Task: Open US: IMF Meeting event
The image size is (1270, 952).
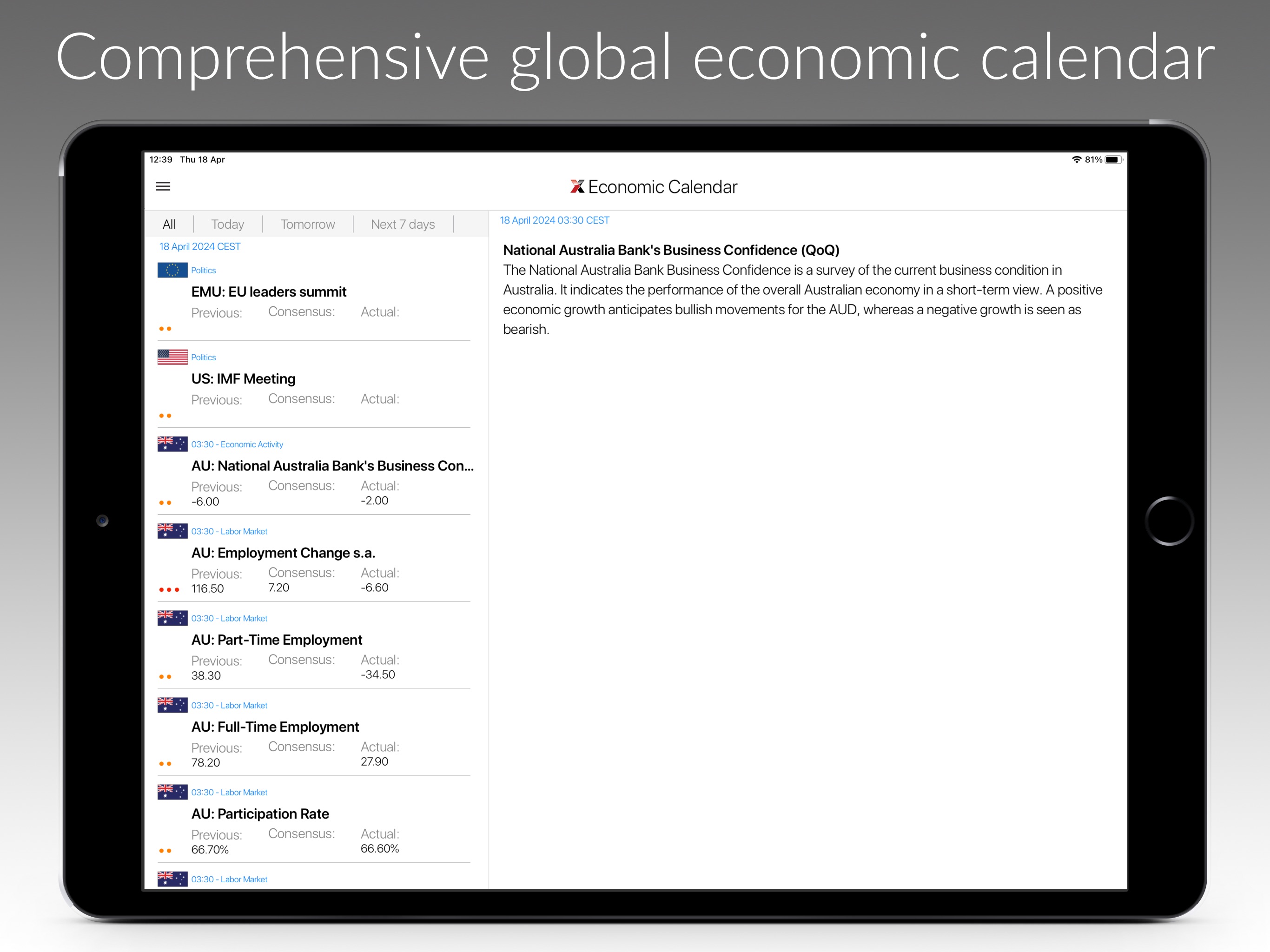Action: click(244, 379)
